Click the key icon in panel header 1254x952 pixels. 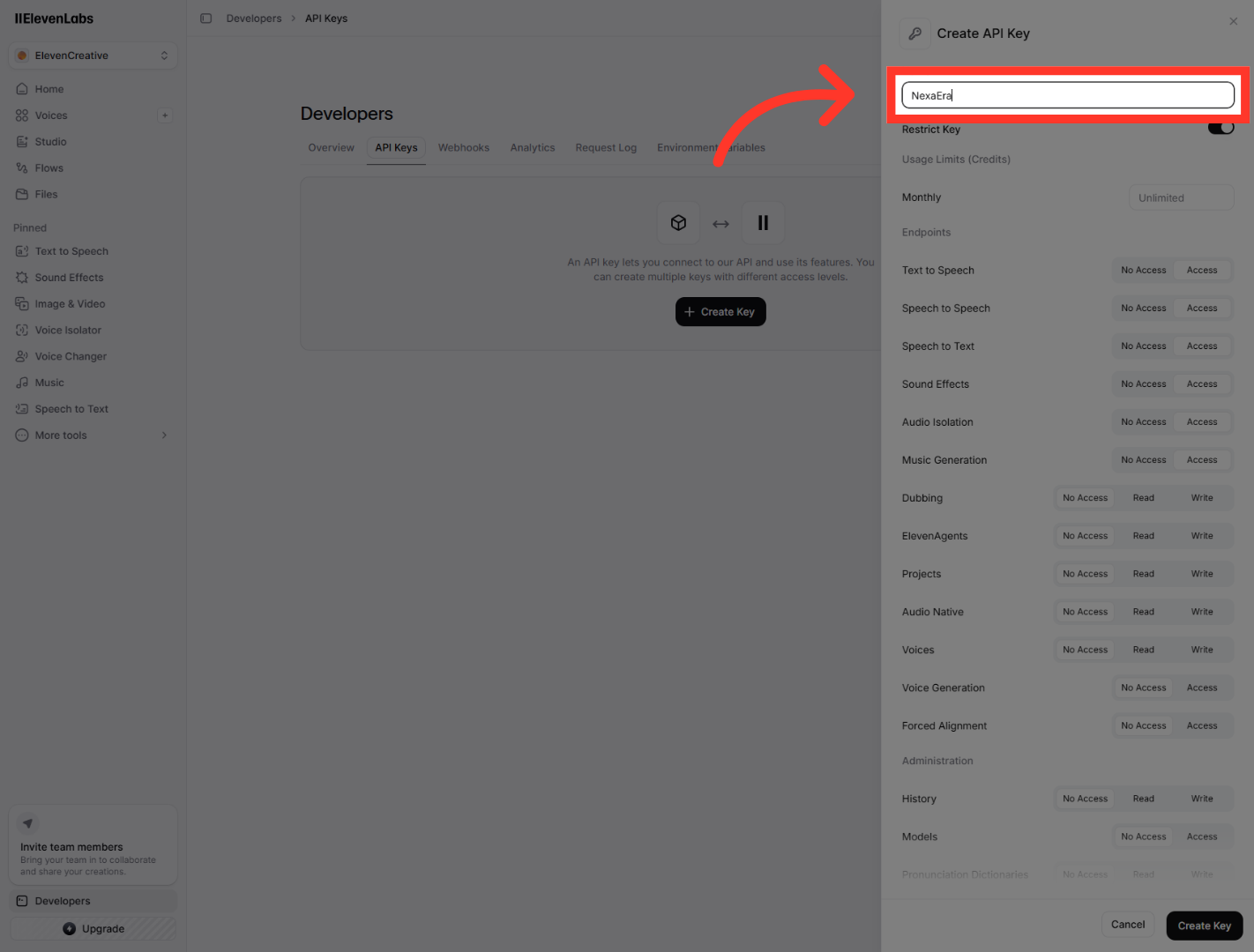[x=915, y=33]
